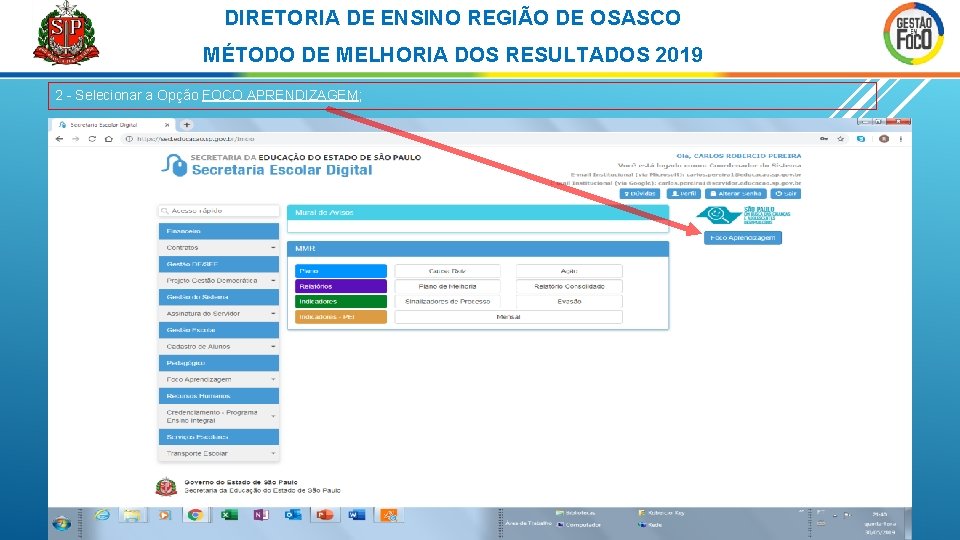Open File Explorer folder from the taskbar
This screenshot has width=960, height=540.
pos(132,516)
